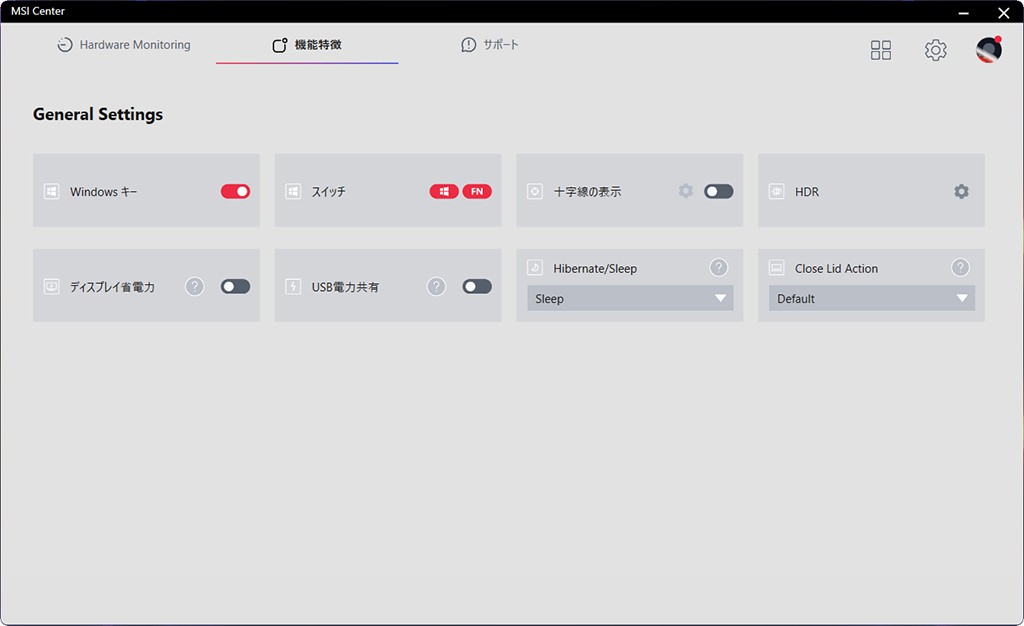Screen dimensions: 1024x626
Task: Show help for USB電力共有
Action: click(436, 287)
